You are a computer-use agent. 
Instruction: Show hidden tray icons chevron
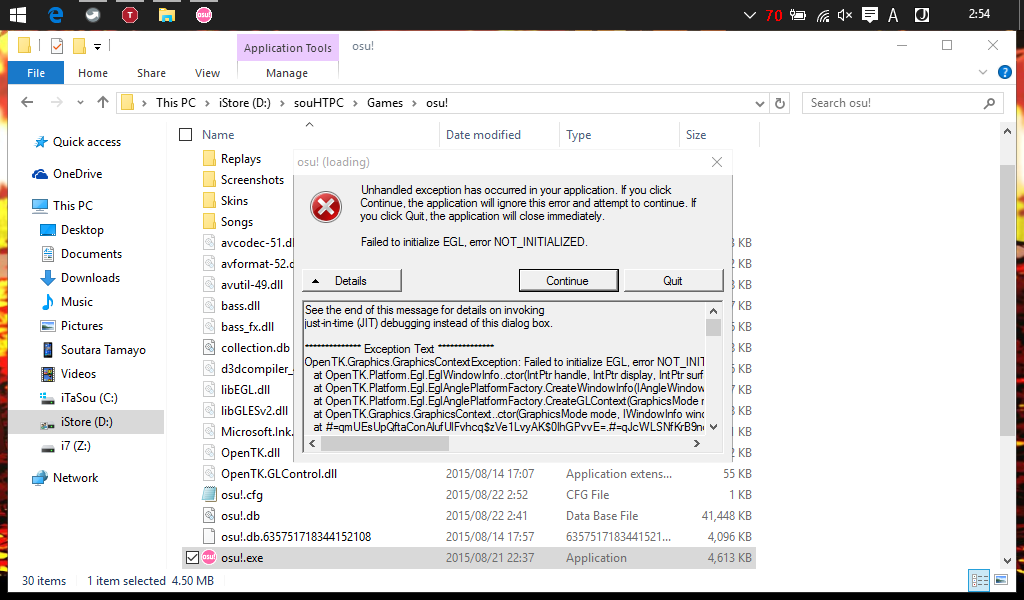click(750, 15)
